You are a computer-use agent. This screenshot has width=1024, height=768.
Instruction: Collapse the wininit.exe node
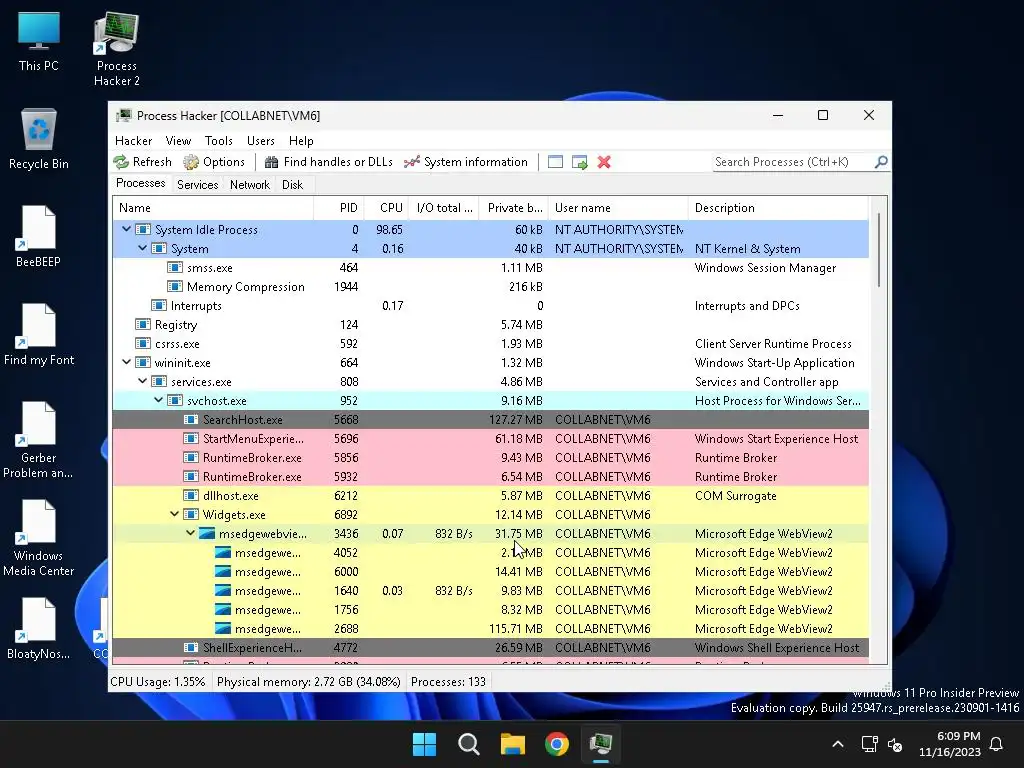127,362
